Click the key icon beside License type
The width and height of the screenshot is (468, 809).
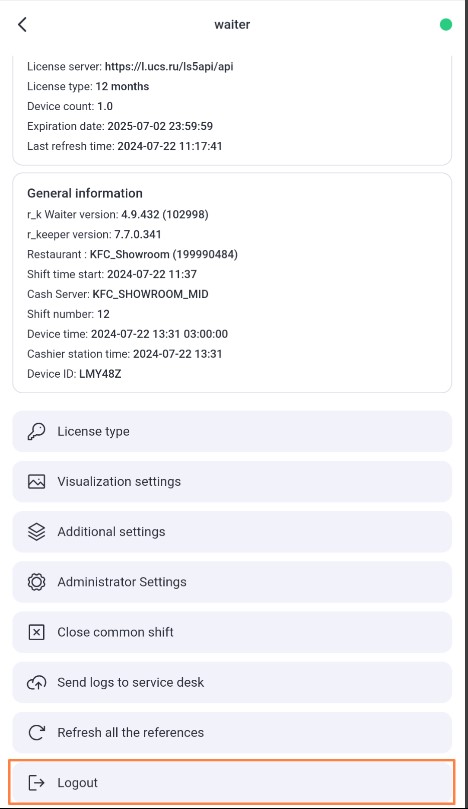(x=36, y=431)
